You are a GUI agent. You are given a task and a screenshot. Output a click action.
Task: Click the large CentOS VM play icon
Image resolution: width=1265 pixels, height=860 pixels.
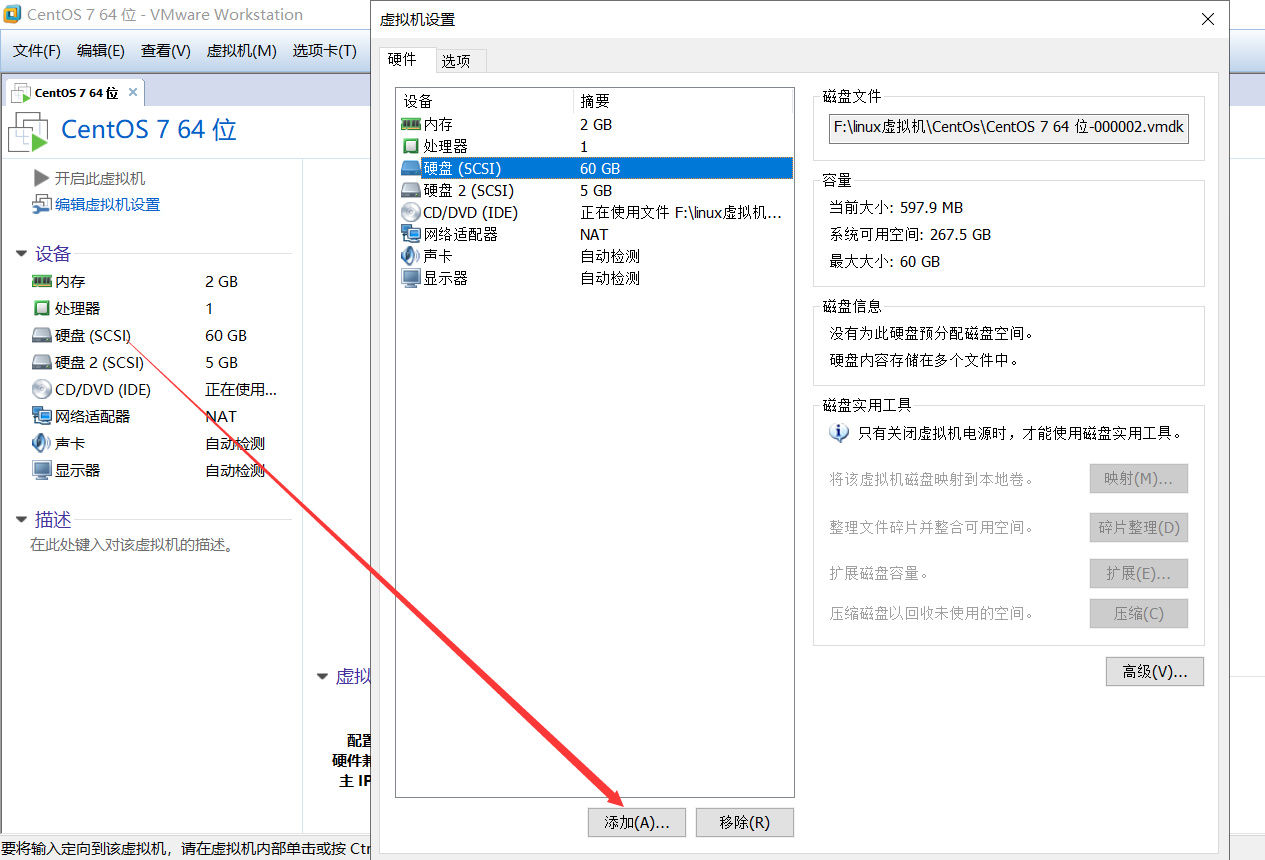point(28,132)
